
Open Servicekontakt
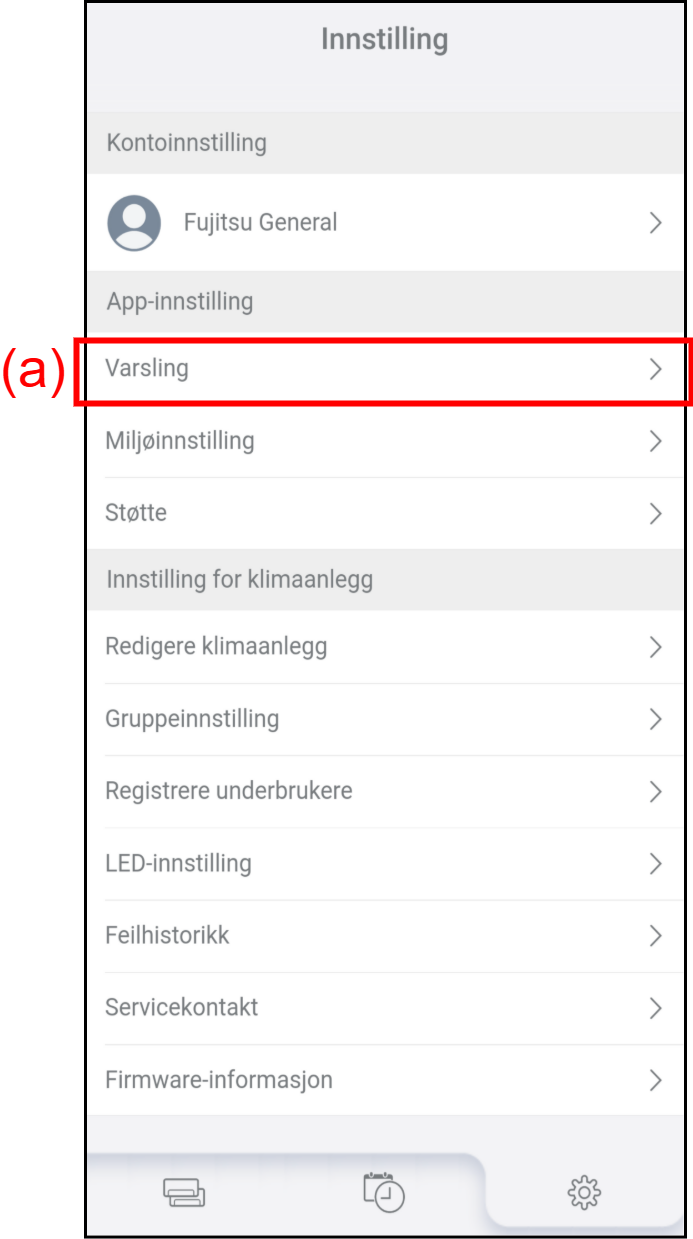click(182, 1008)
